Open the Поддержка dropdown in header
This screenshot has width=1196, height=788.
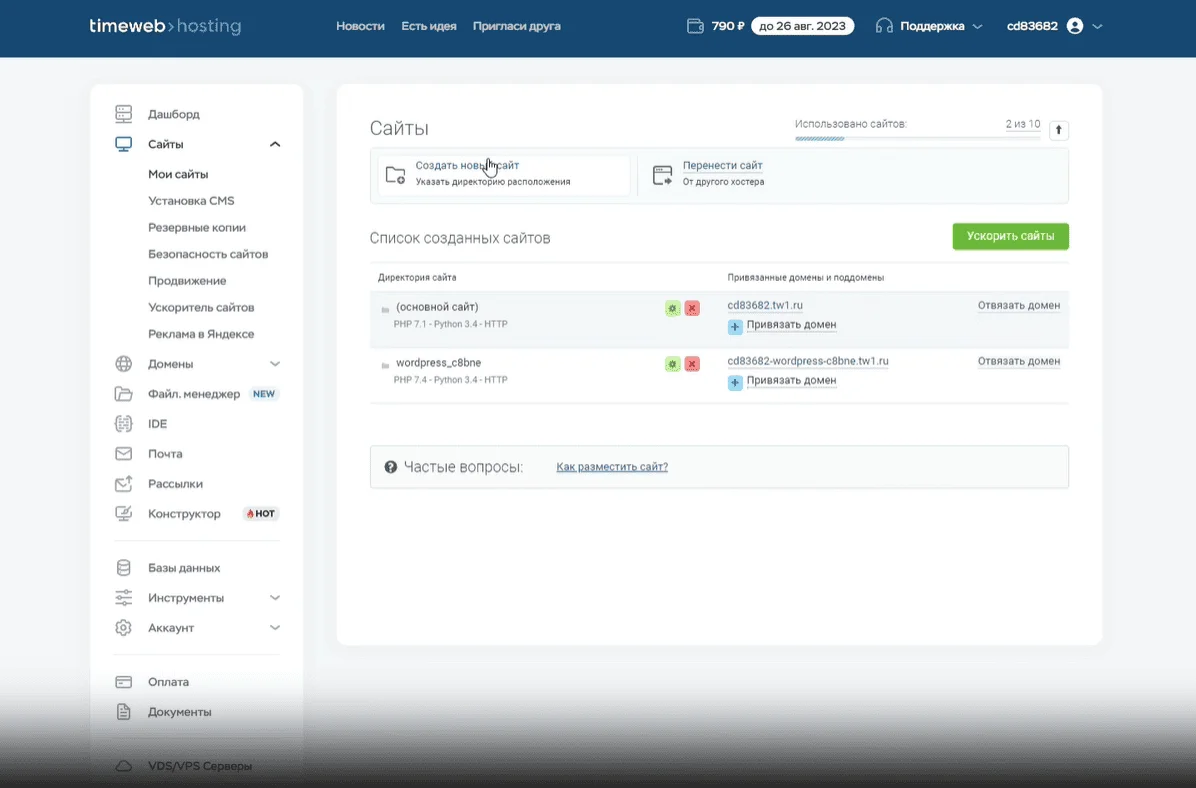tap(929, 26)
